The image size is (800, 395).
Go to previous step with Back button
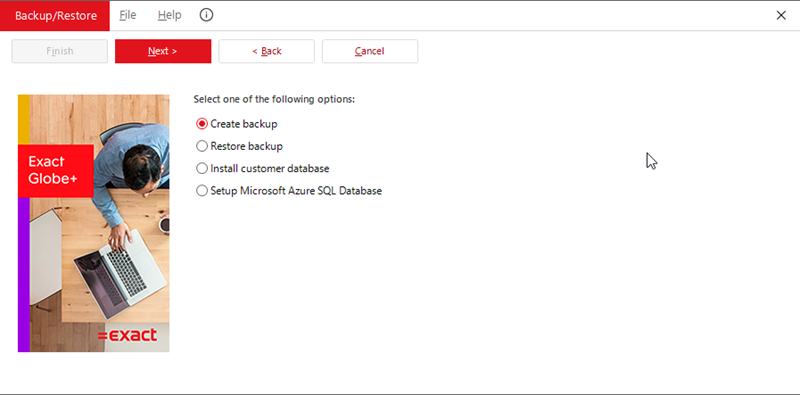[266, 51]
